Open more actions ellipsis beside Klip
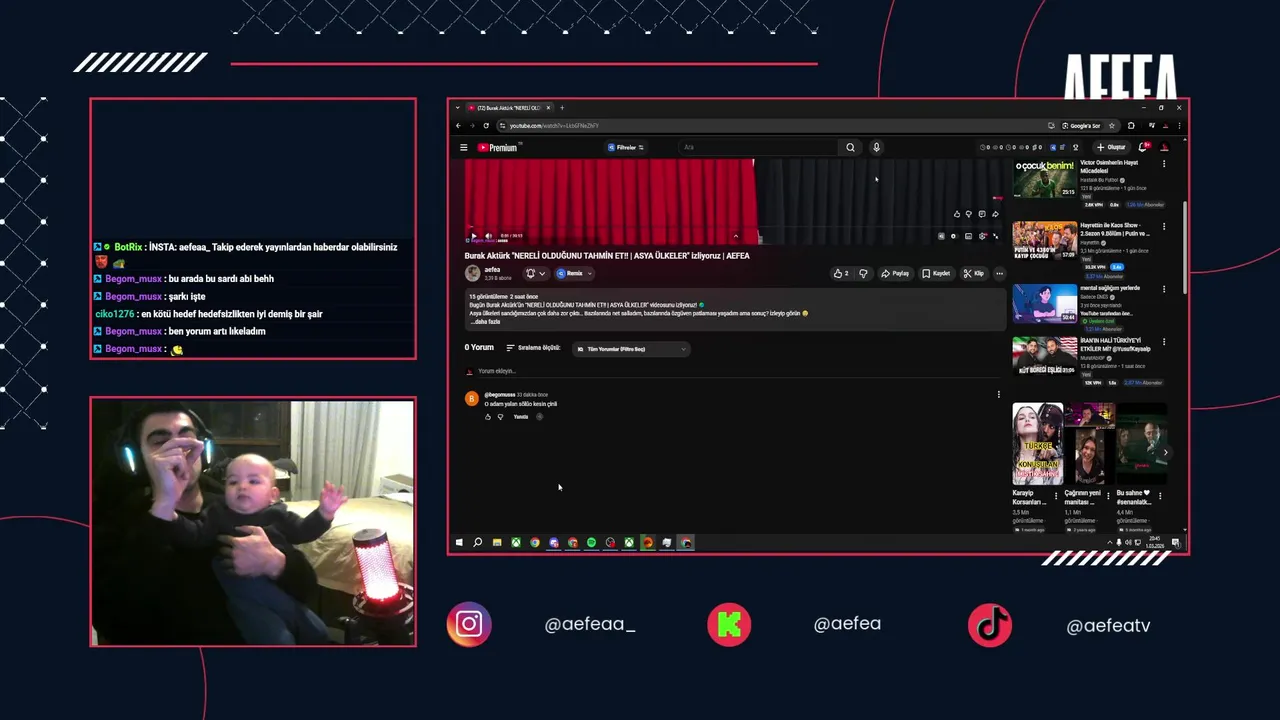The width and height of the screenshot is (1280, 720). click(x=999, y=273)
